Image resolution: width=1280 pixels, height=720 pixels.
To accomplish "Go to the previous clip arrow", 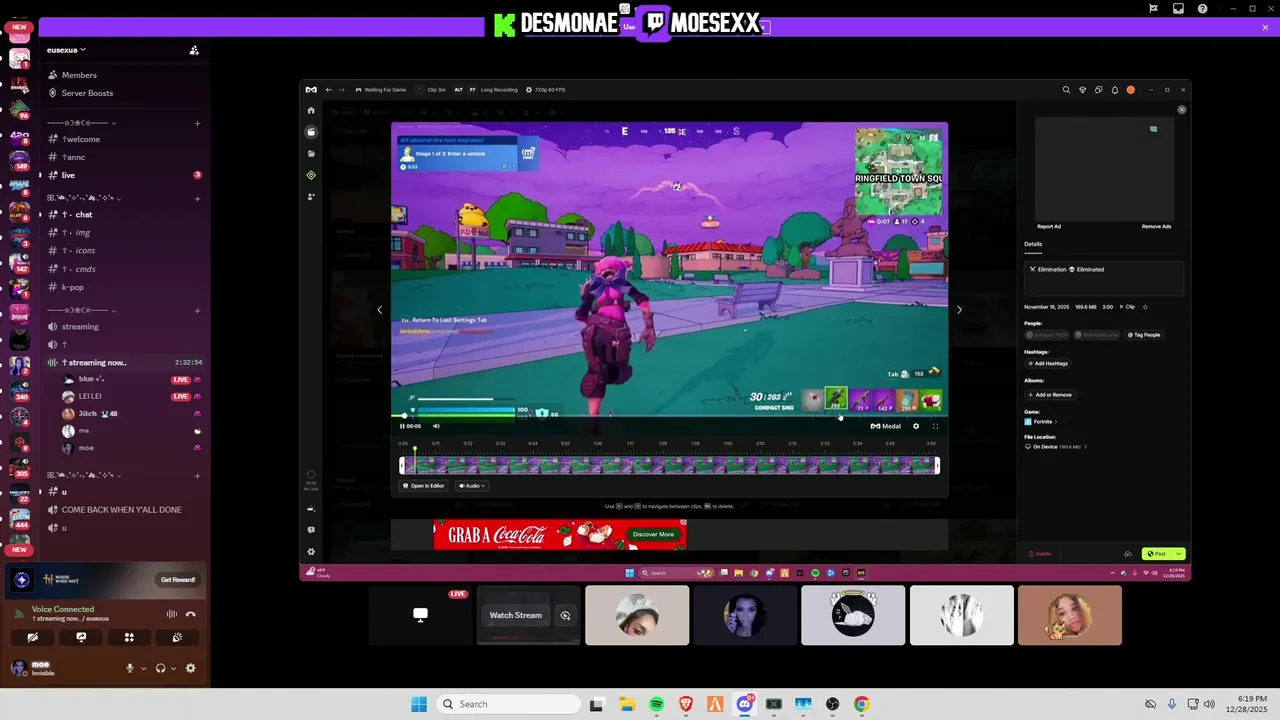I will (x=379, y=309).
